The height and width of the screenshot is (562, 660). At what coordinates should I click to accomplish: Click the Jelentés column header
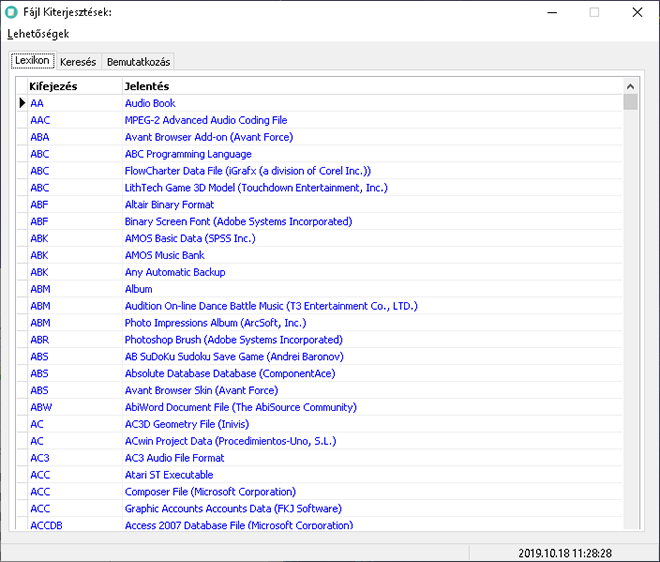(x=372, y=86)
